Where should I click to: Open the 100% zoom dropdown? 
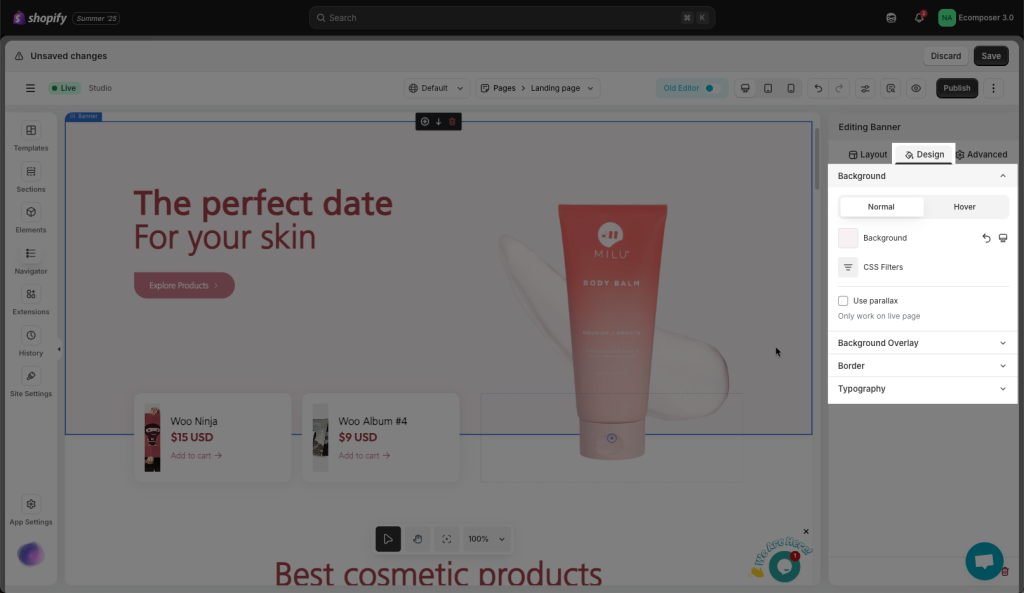click(x=487, y=539)
